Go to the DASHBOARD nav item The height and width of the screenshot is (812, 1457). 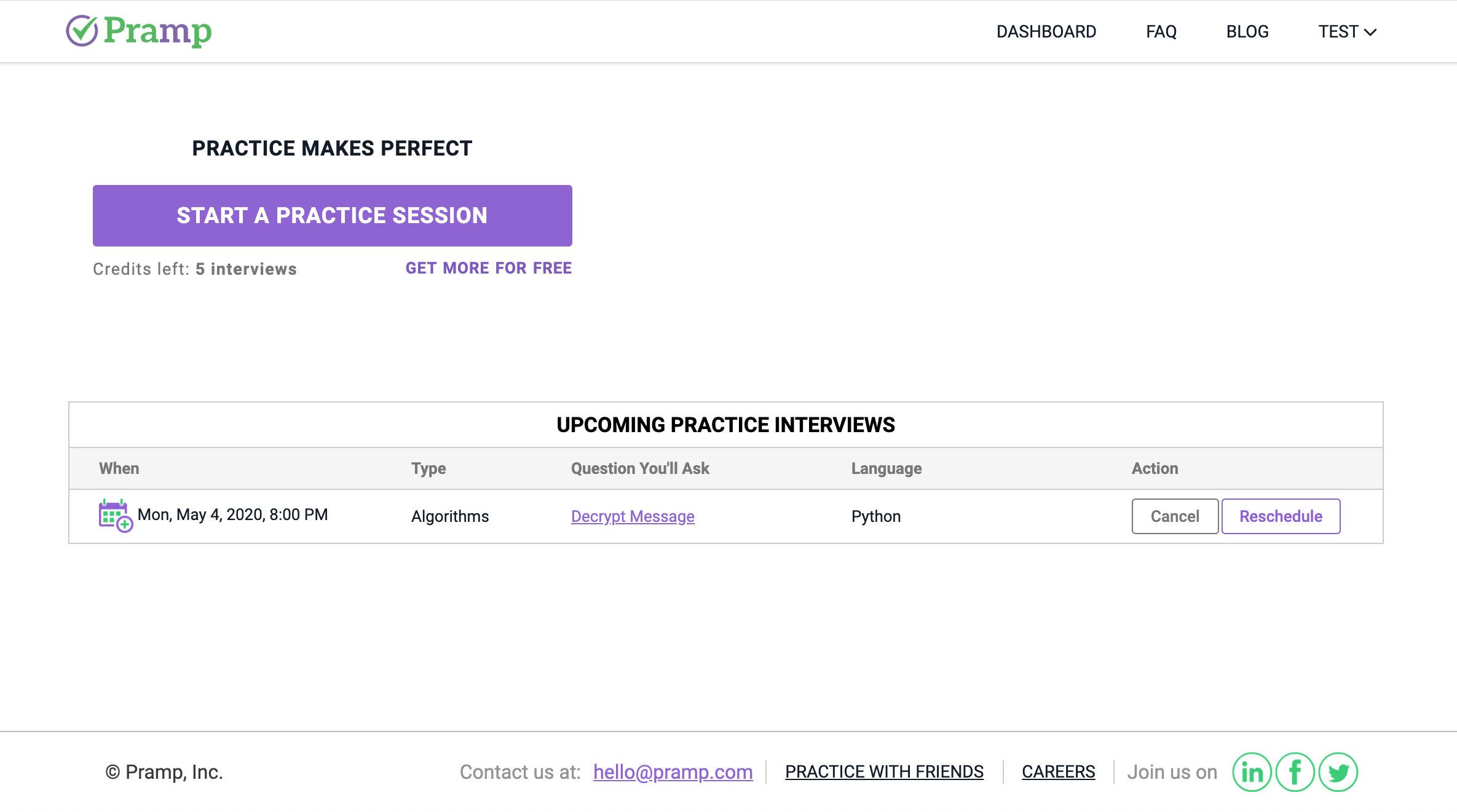tap(1046, 31)
